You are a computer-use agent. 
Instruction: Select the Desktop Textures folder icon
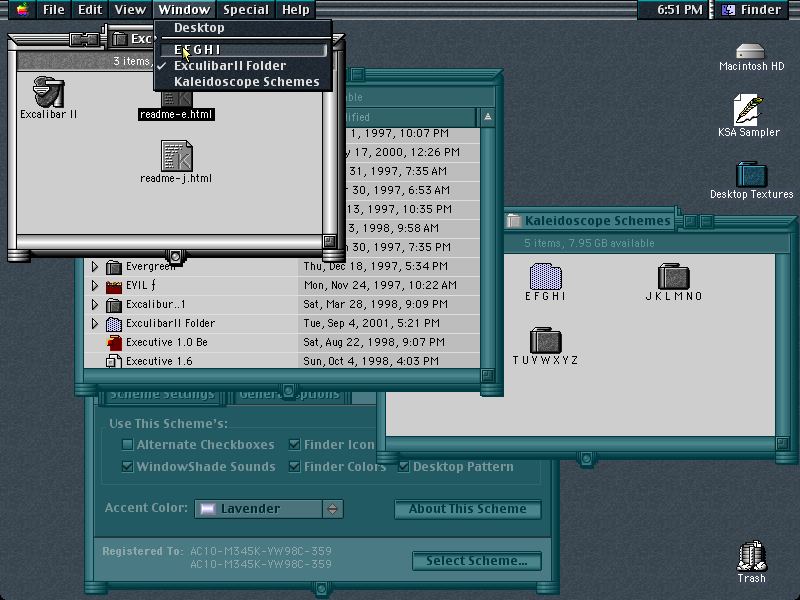coord(752,174)
